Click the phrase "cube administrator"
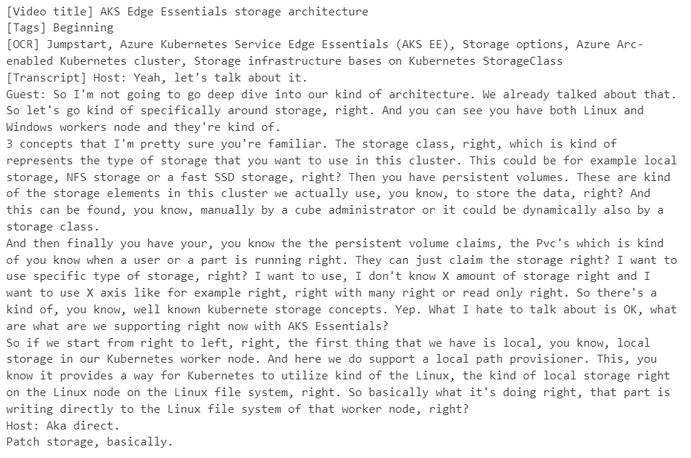The height and width of the screenshot is (458, 691). pyautogui.click(x=312, y=206)
